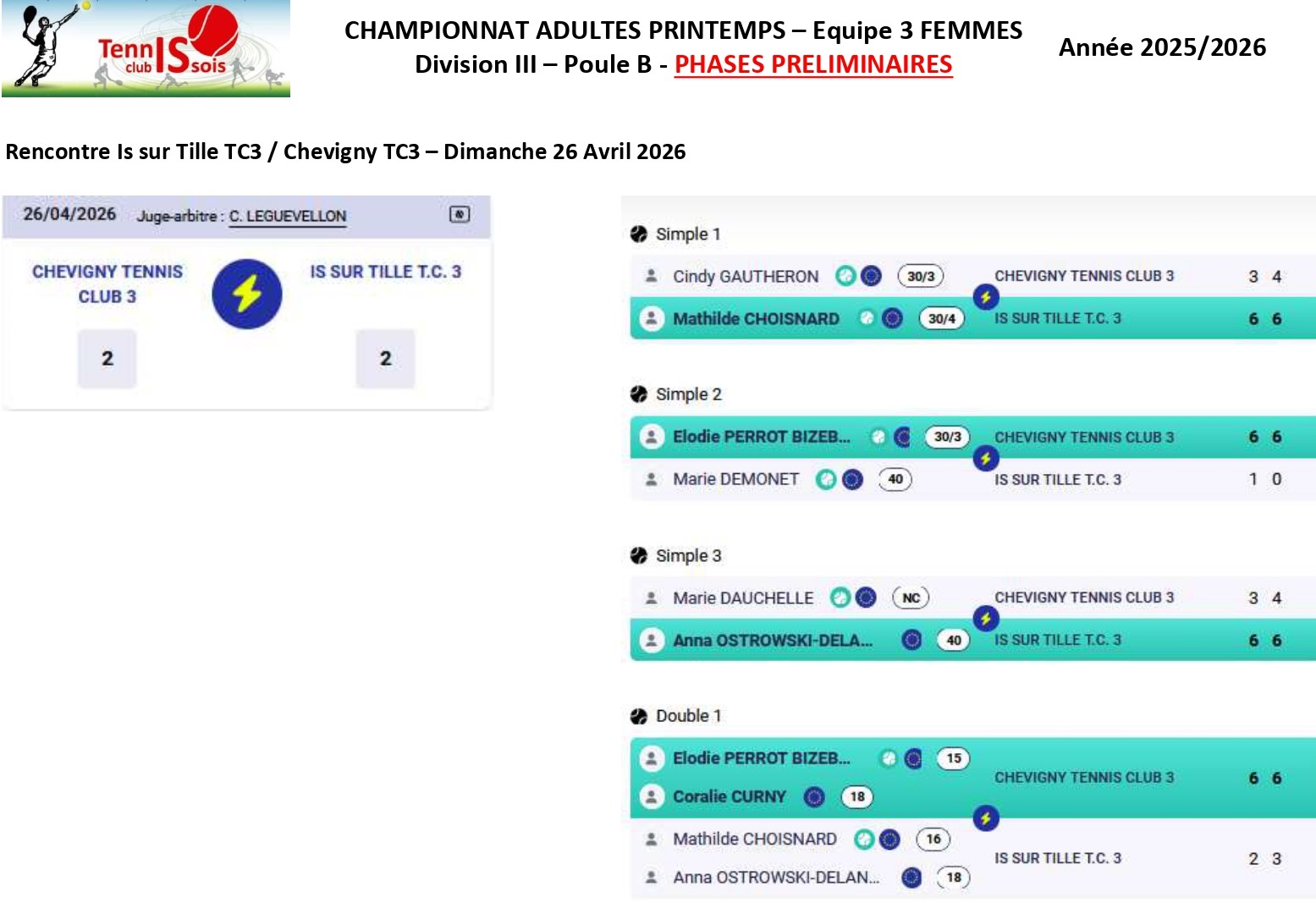Viewport: 1316px width, 903px height.
Task: Click the PHASES PRELIMINAIRES underlined link
Action: click(813, 64)
